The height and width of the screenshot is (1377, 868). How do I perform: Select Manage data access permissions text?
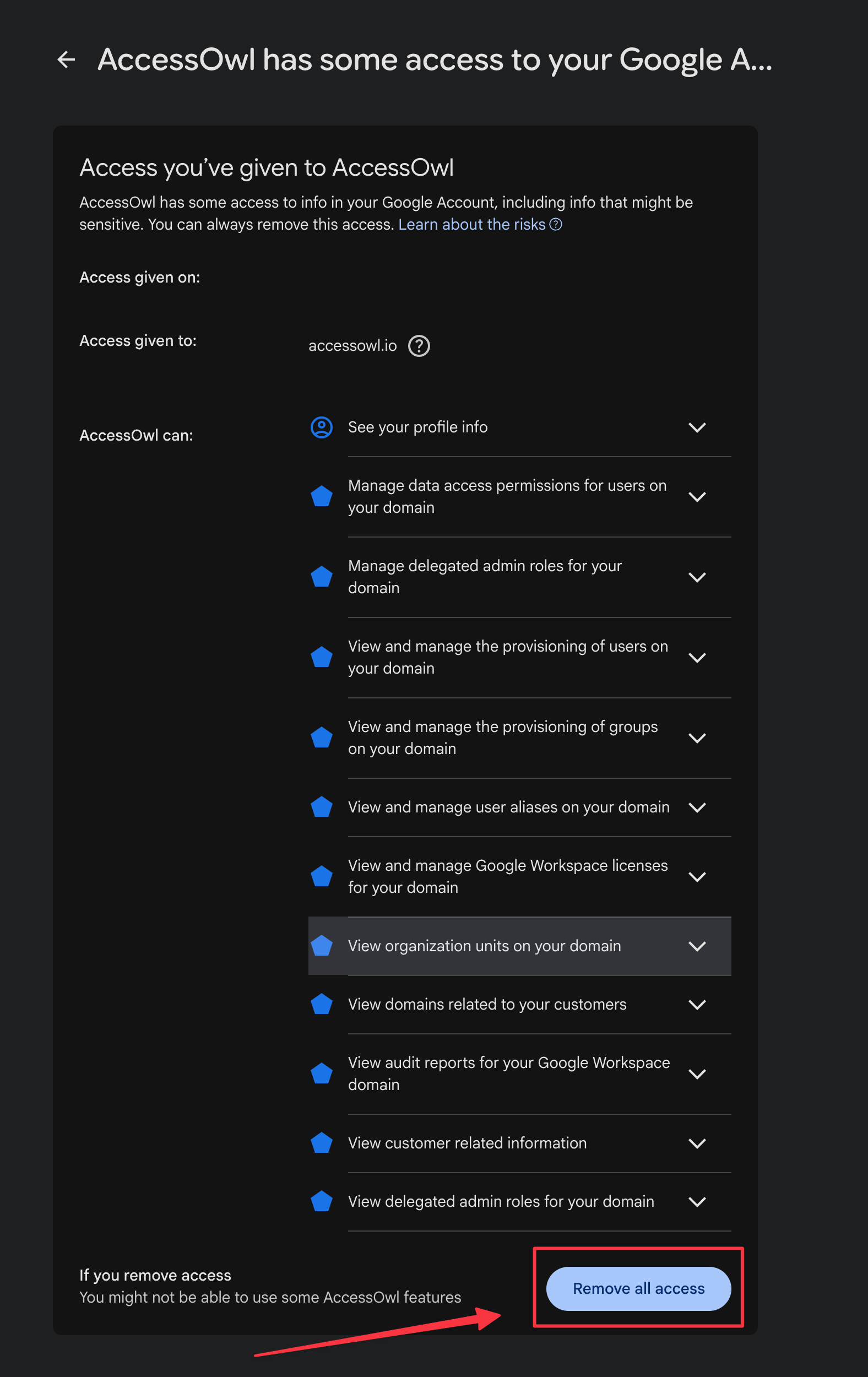coord(507,496)
